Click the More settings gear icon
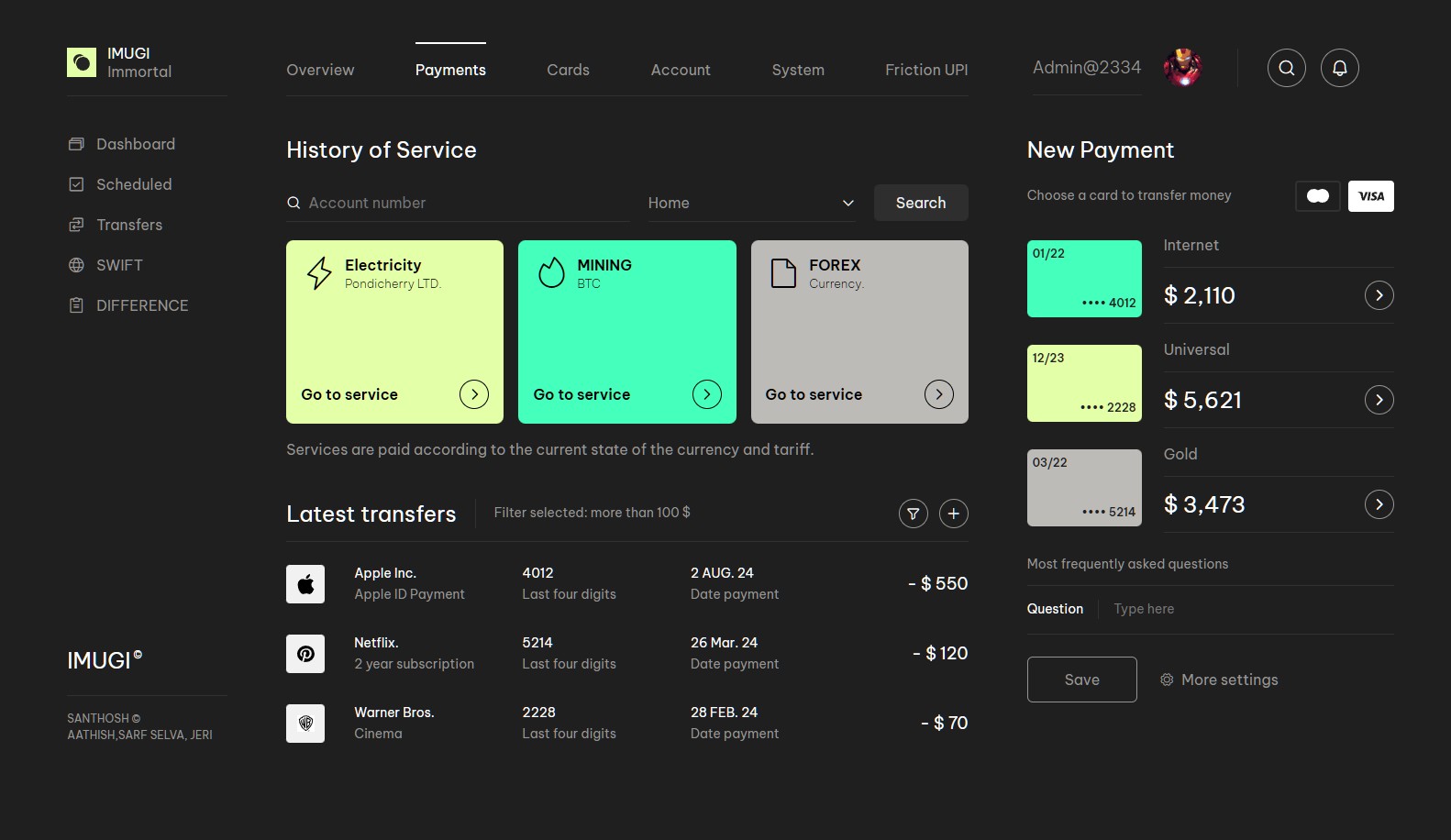This screenshot has width=1451, height=840. pyautogui.click(x=1167, y=680)
